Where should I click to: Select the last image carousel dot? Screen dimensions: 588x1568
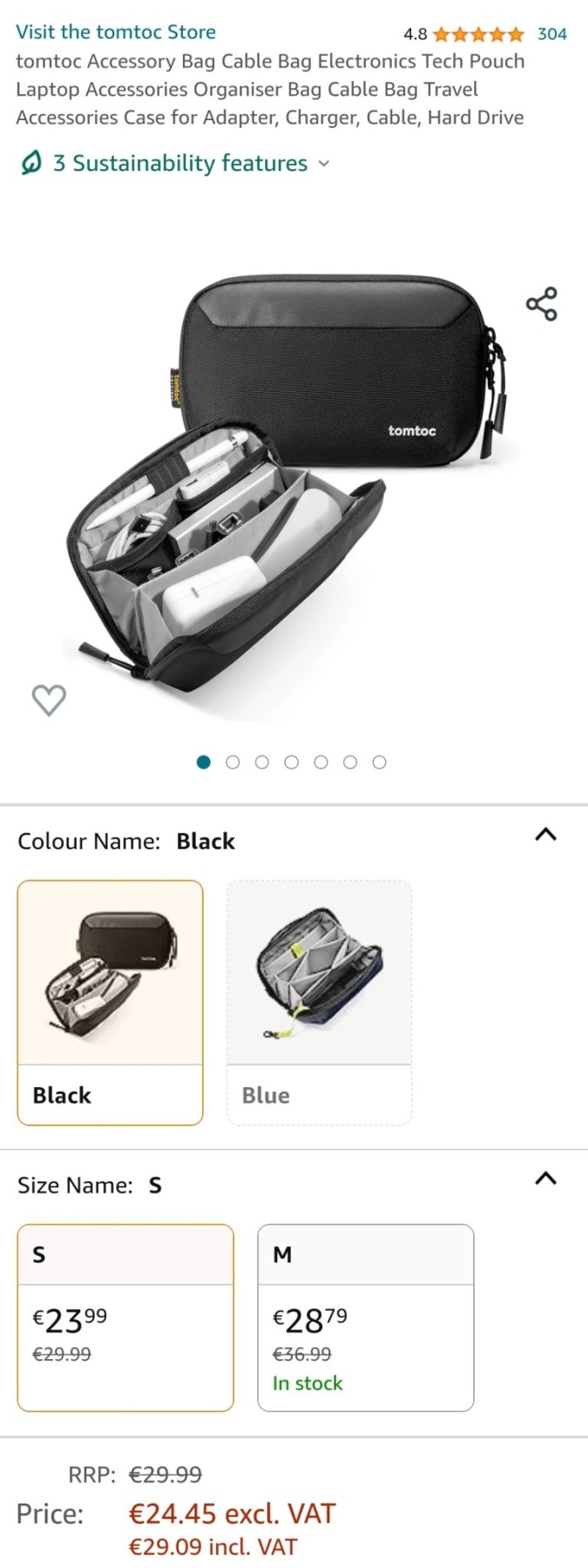379,762
